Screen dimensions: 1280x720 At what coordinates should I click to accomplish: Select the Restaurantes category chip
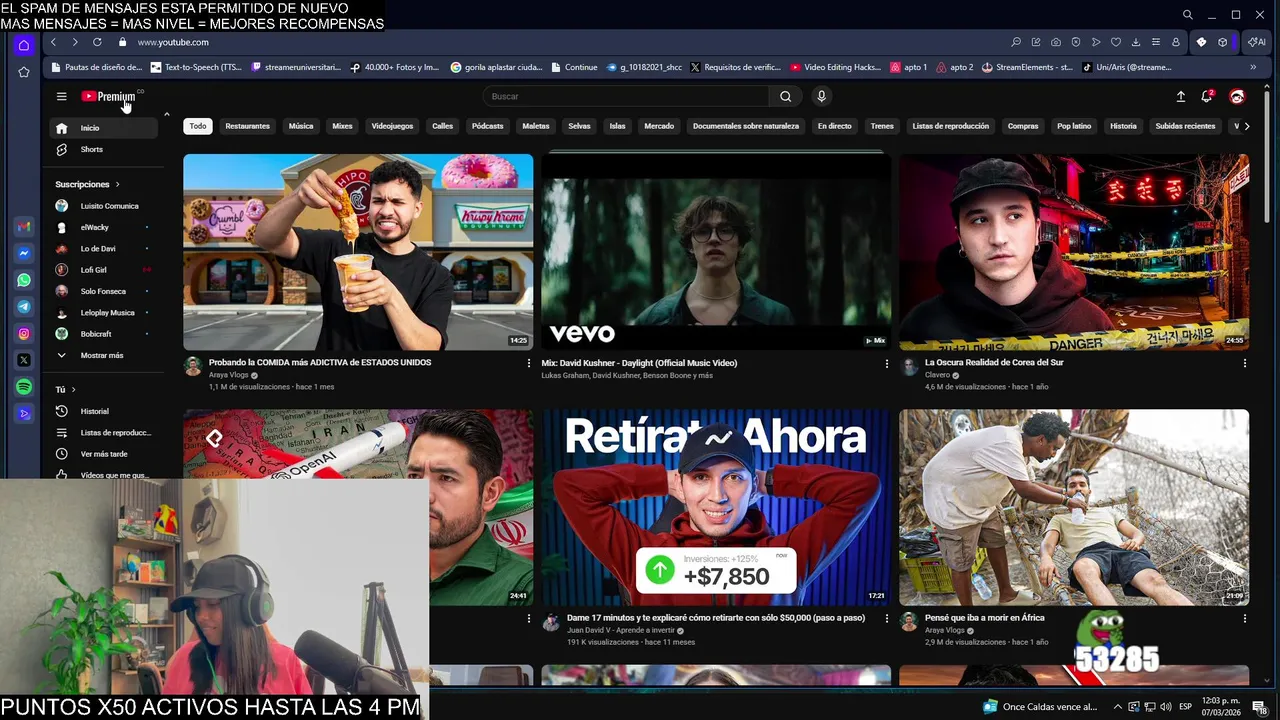tap(247, 126)
